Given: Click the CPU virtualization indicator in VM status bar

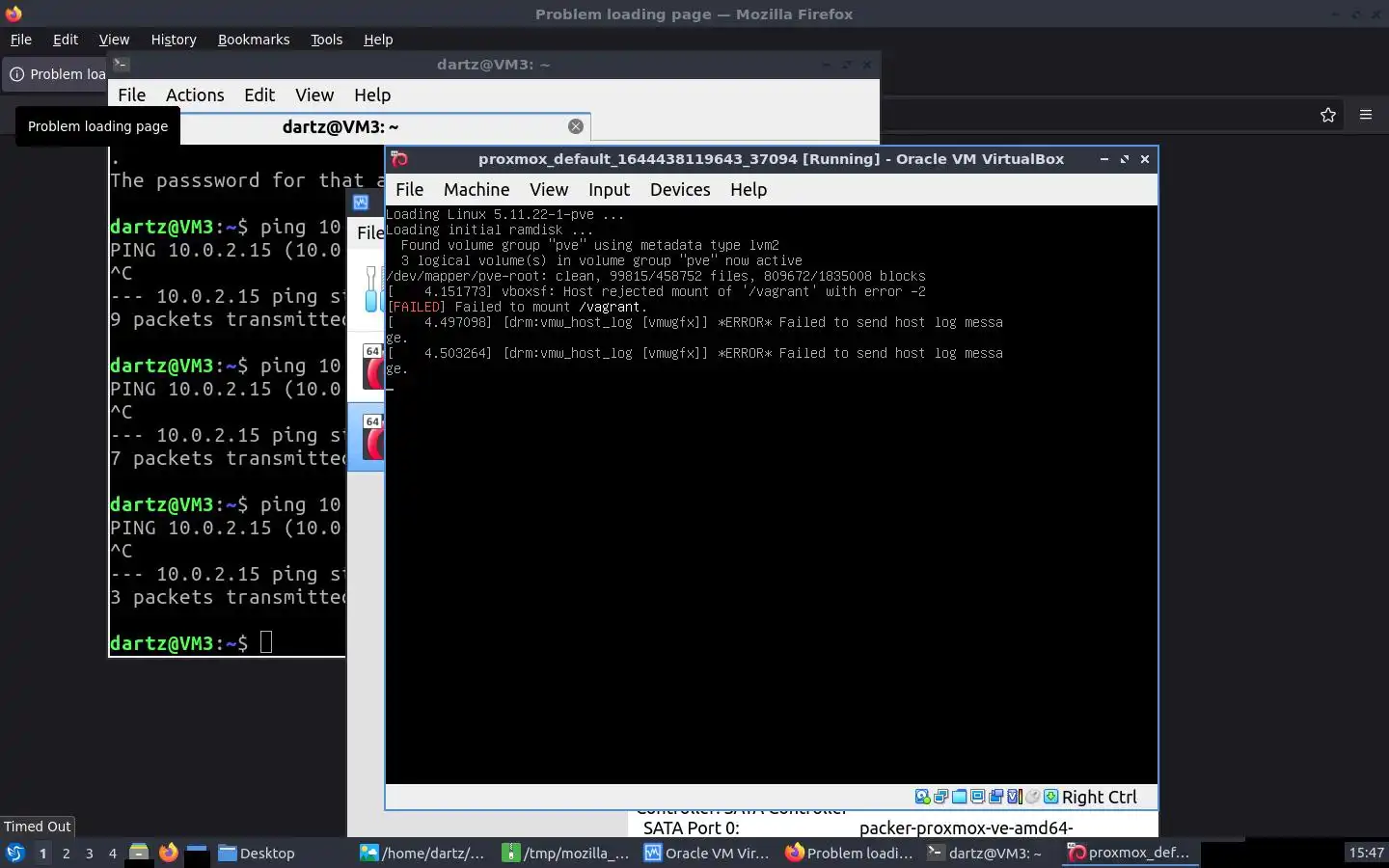Looking at the screenshot, I should [1015, 797].
